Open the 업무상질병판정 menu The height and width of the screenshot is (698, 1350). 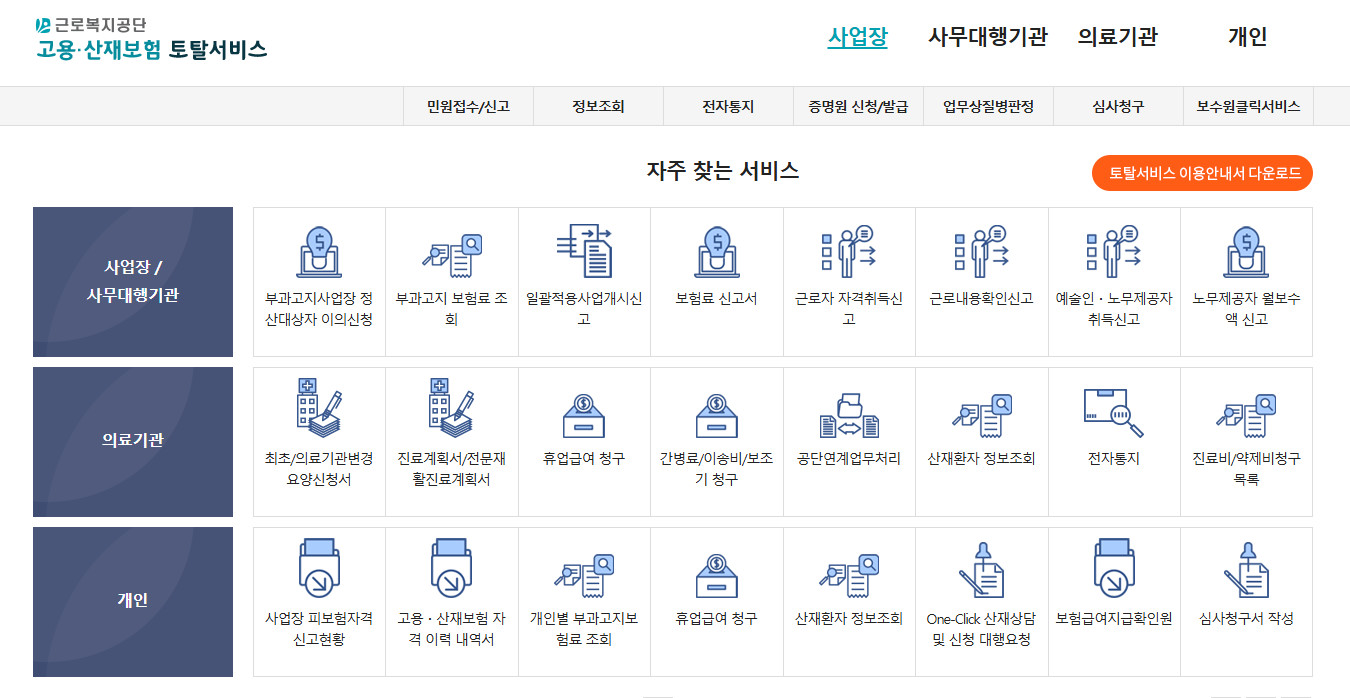point(988,106)
